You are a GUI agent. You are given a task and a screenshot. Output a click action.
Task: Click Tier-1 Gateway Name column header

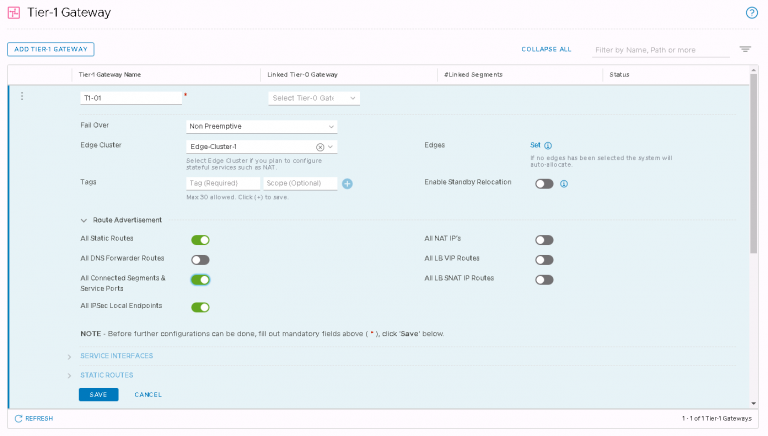click(x=110, y=75)
